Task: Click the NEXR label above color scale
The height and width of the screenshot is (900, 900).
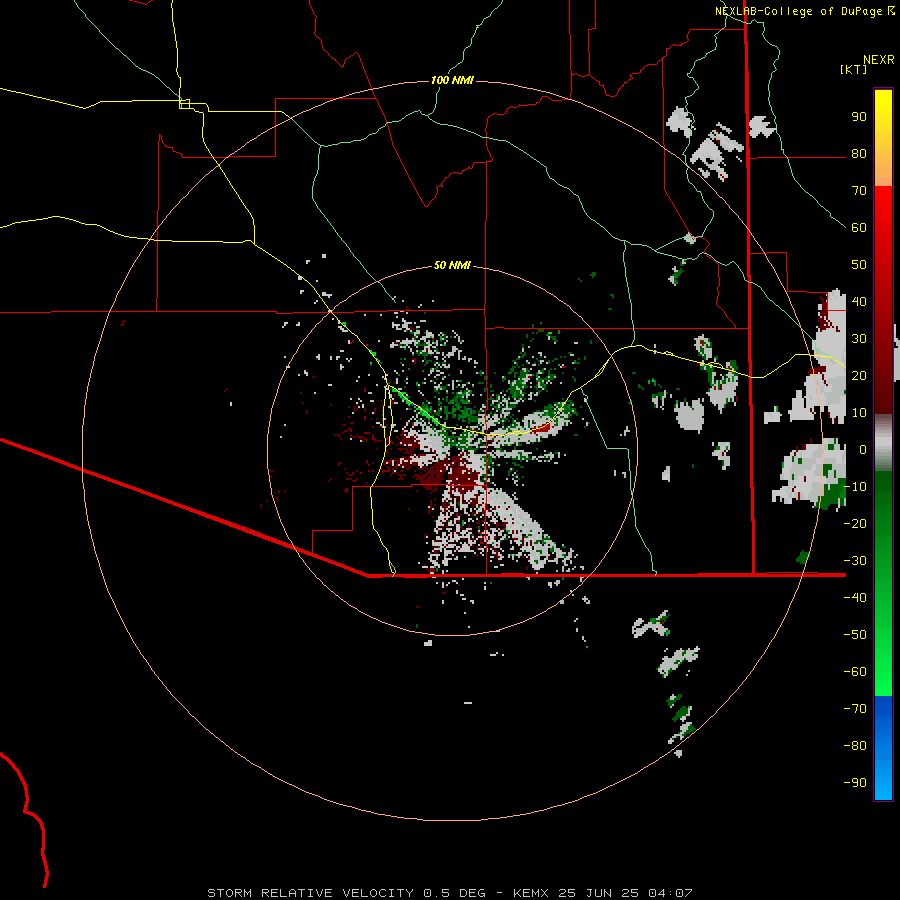Action: tap(879, 60)
